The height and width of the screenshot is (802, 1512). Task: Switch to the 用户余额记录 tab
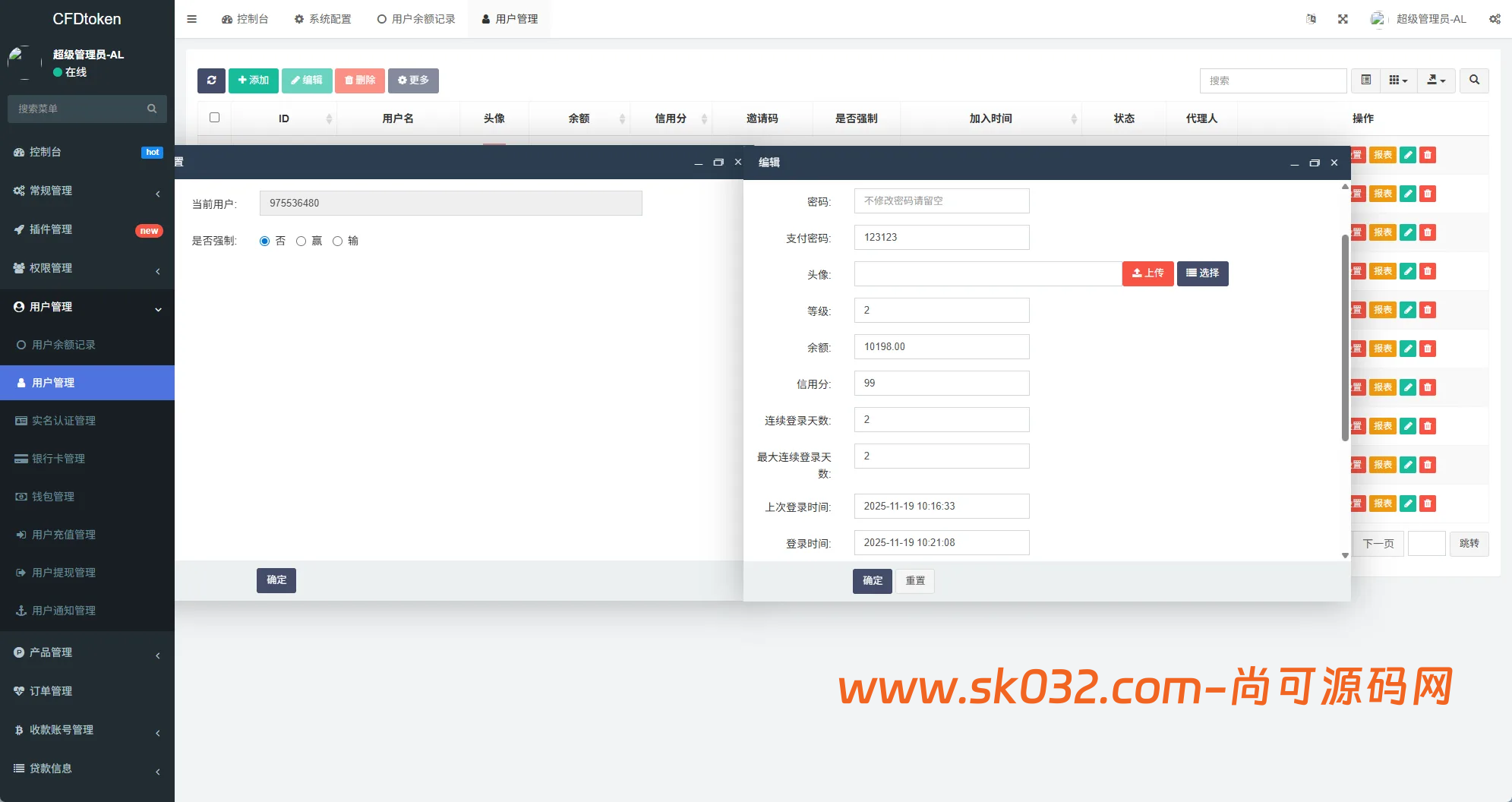coord(416,19)
